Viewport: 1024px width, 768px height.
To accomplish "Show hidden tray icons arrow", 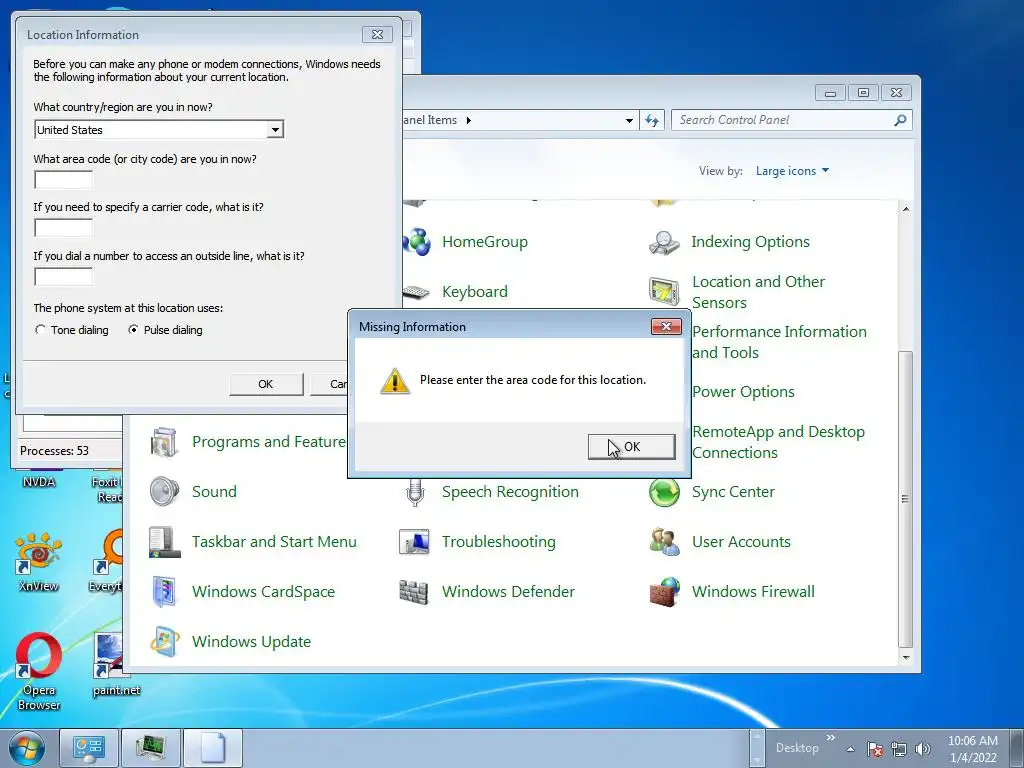I will point(850,749).
